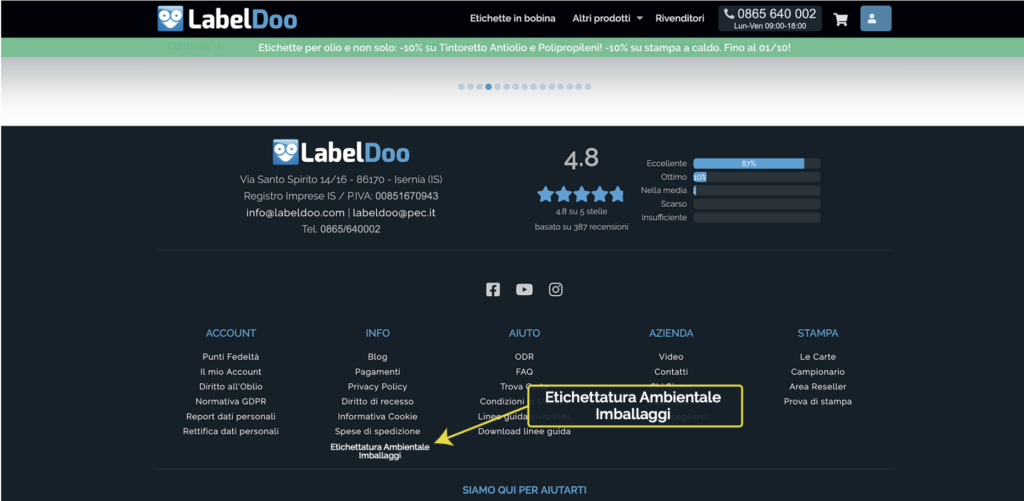Open Report dati personali link
The image size is (1024, 501).
(x=231, y=416)
